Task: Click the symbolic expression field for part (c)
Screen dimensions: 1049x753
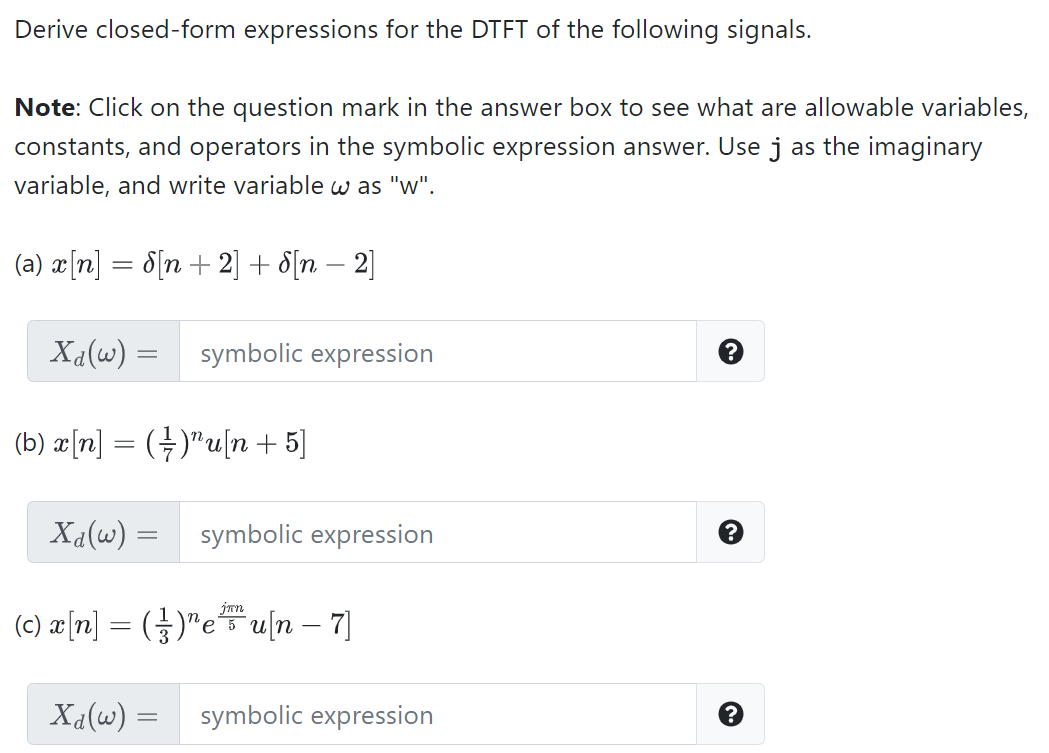Action: (437, 714)
